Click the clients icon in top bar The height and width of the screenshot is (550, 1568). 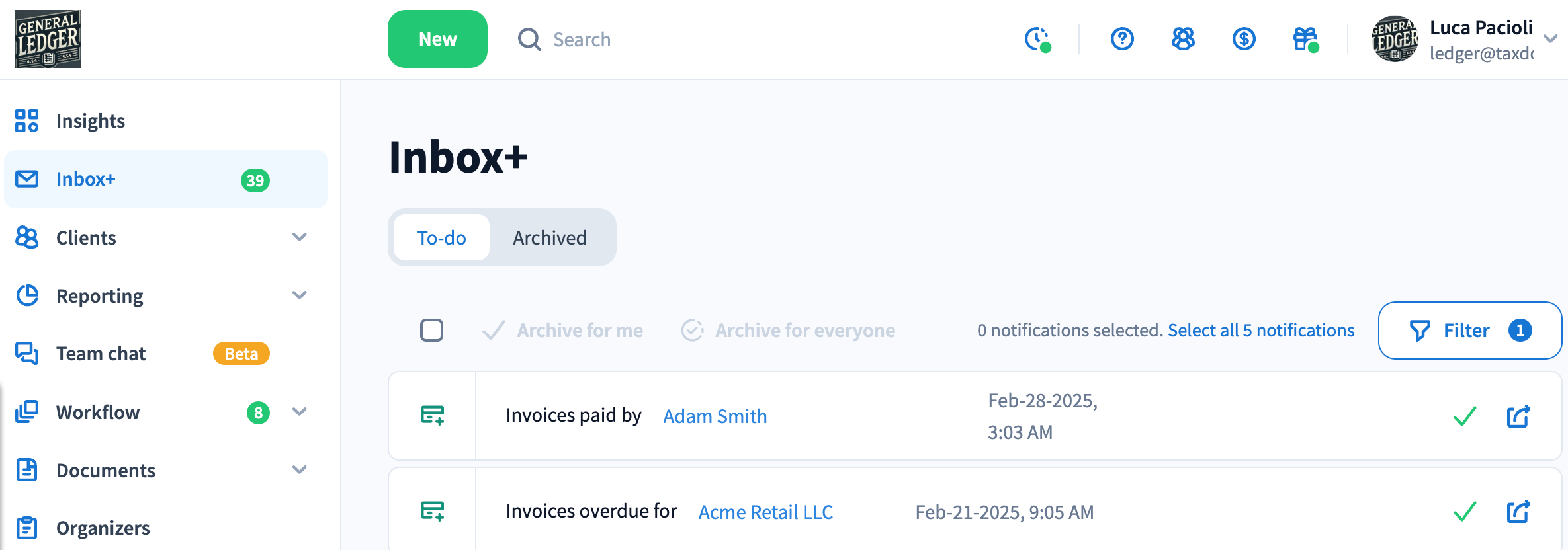(x=1183, y=39)
